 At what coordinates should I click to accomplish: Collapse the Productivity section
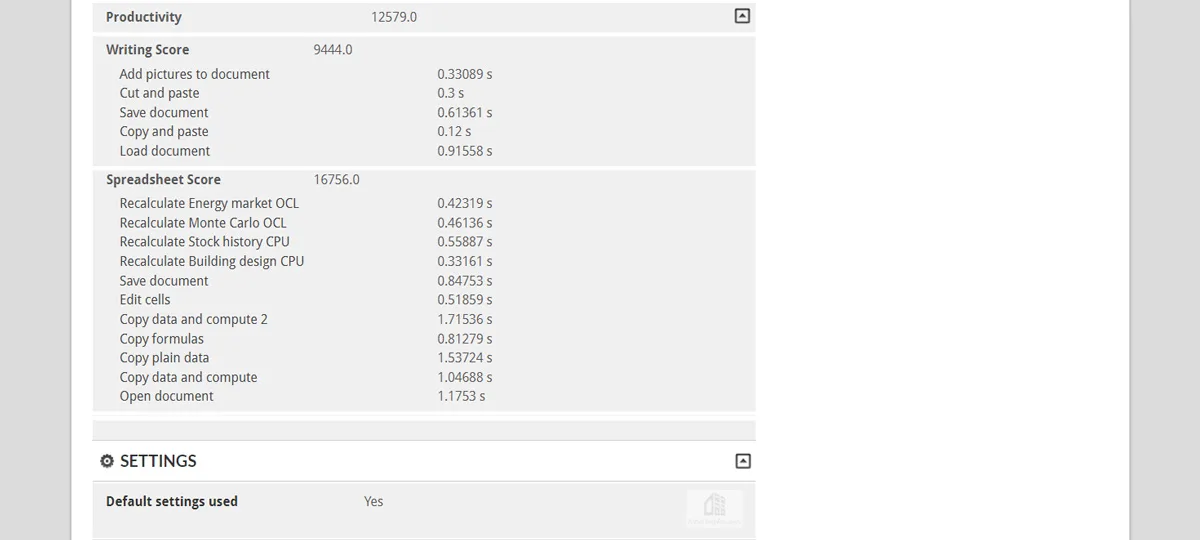(x=742, y=16)
